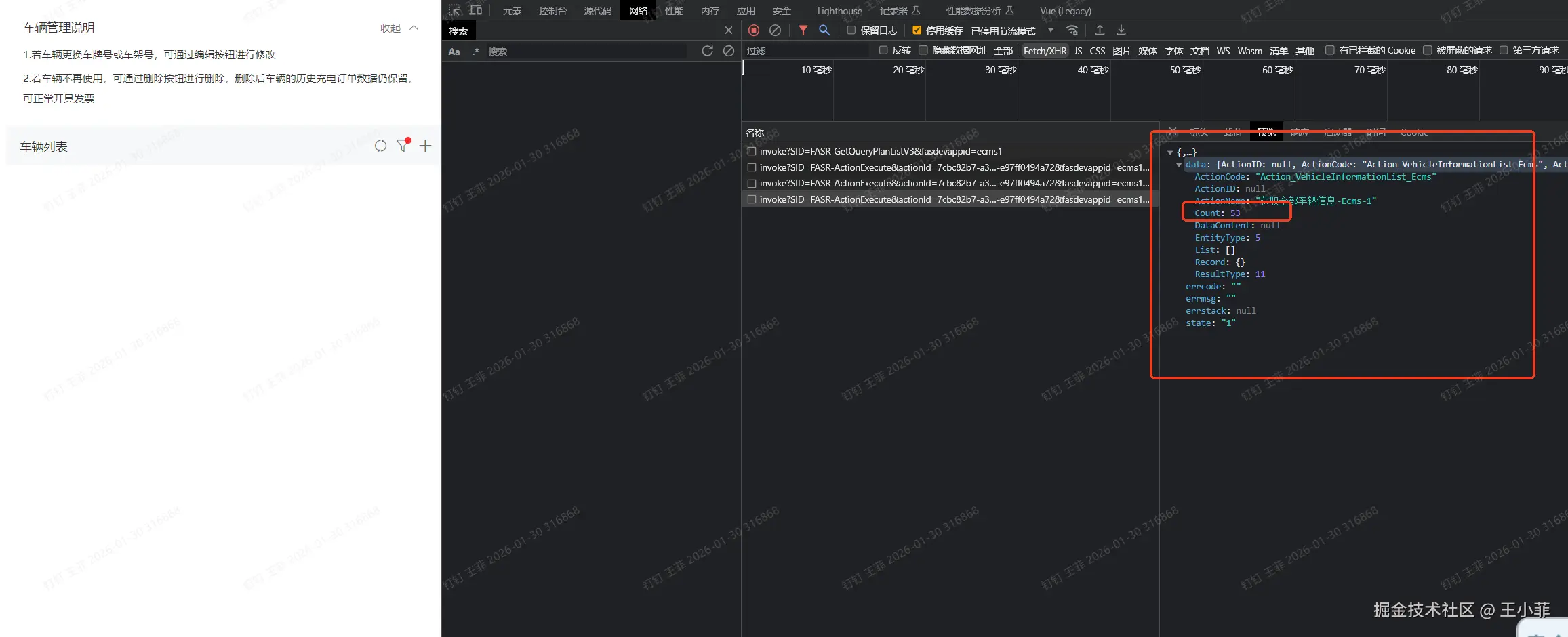Switch to the Elements (元素) tab
The height and width of the screenshot is (637, 1568).
pyautogui.click(x=512, y=11)
